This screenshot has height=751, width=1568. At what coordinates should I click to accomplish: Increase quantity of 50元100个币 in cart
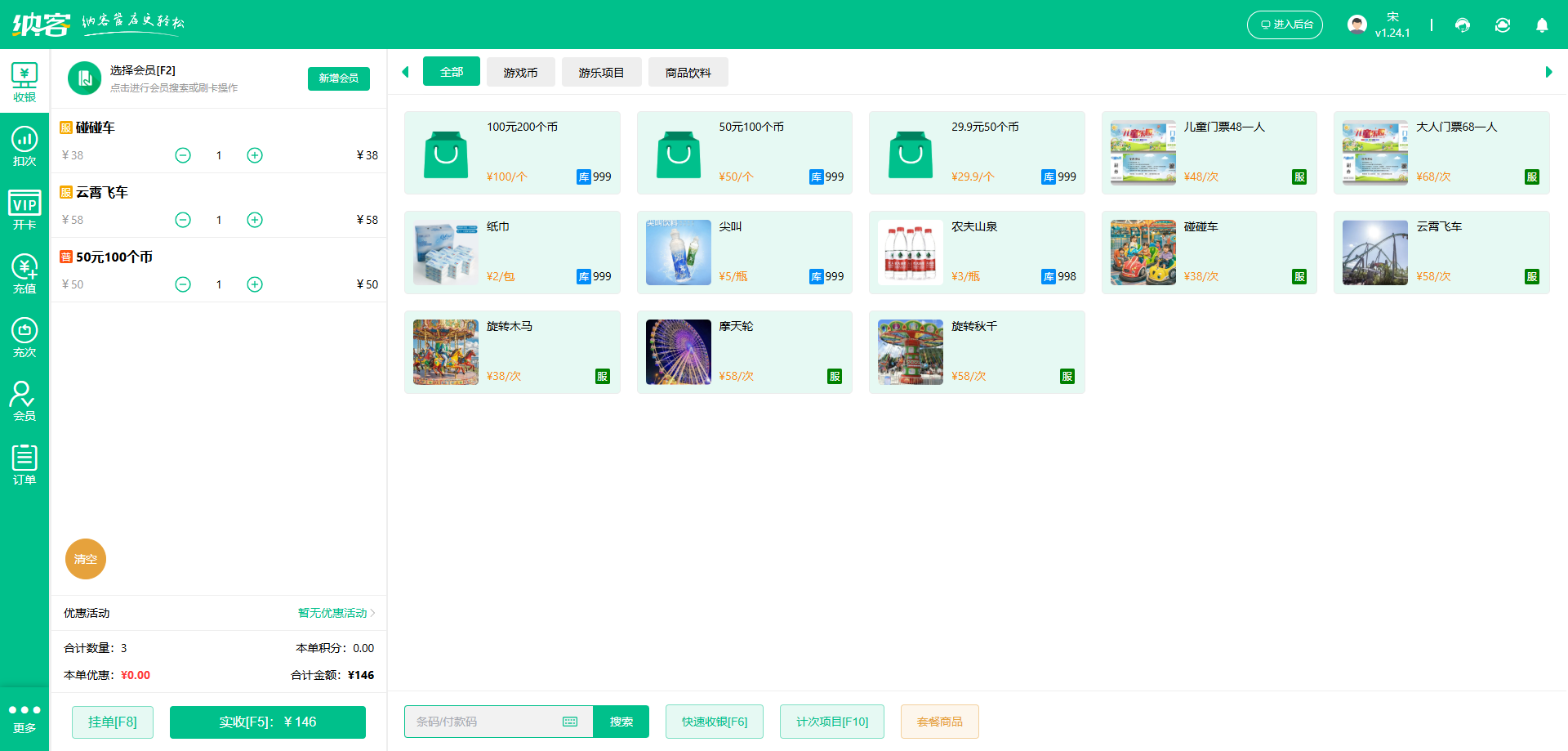[255, 284]
